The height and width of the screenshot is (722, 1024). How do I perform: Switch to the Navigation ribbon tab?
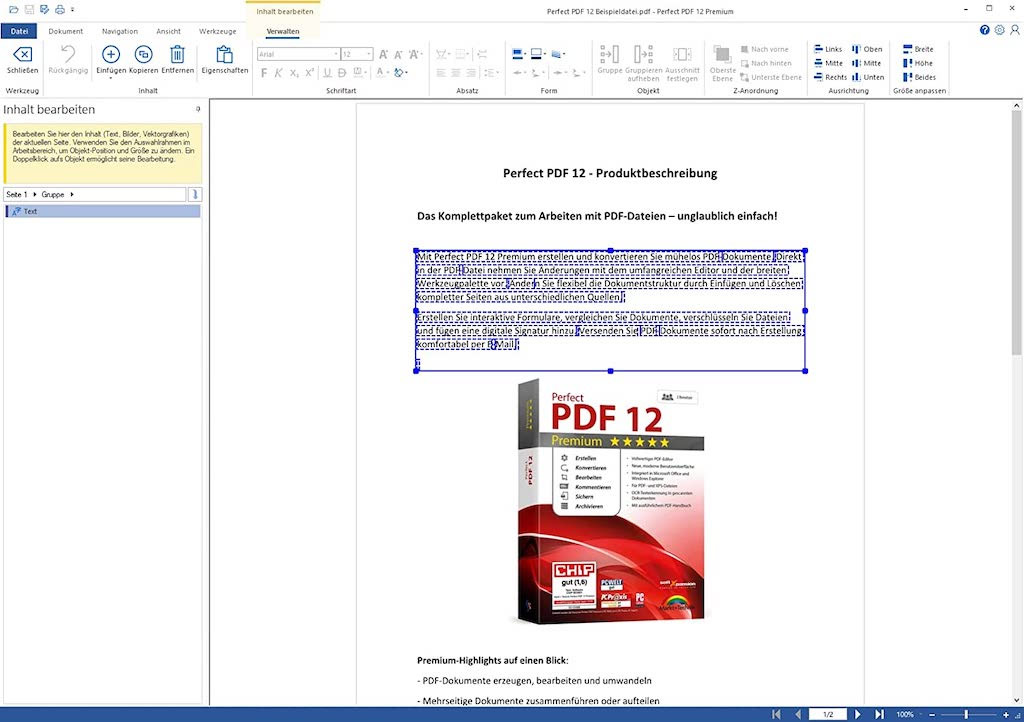pos(119,31)
